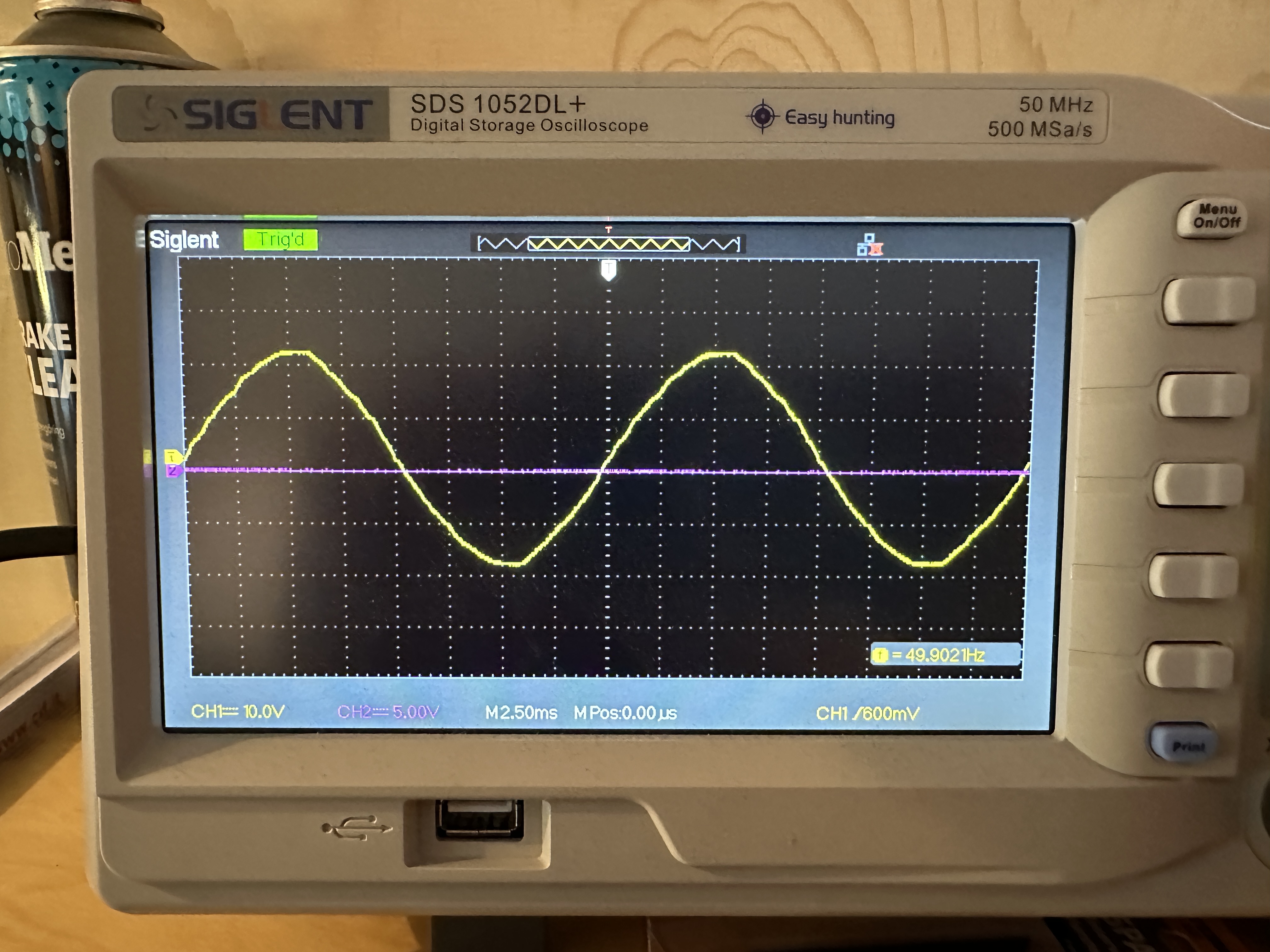Click the fourth softkey beside the screen
This screenshot has width=1270, height=952.
tap(1194, 575)
